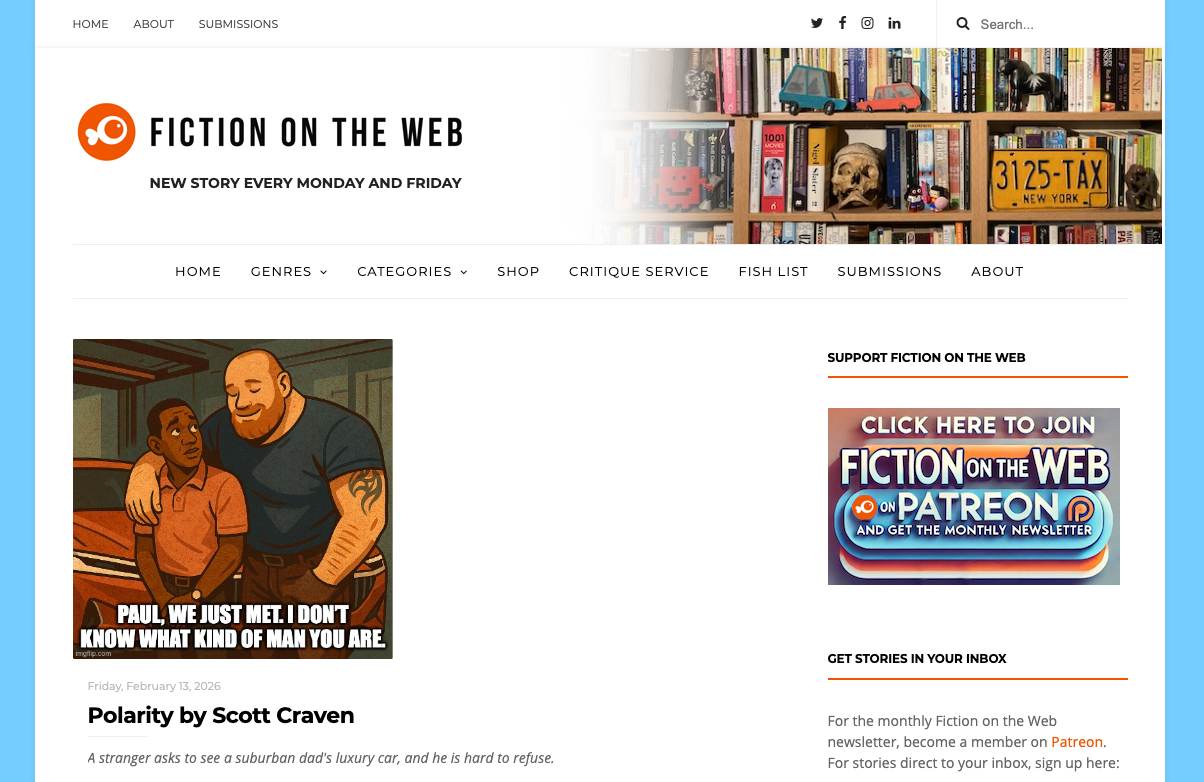Open the Facebook social icon

coord(842,23)
